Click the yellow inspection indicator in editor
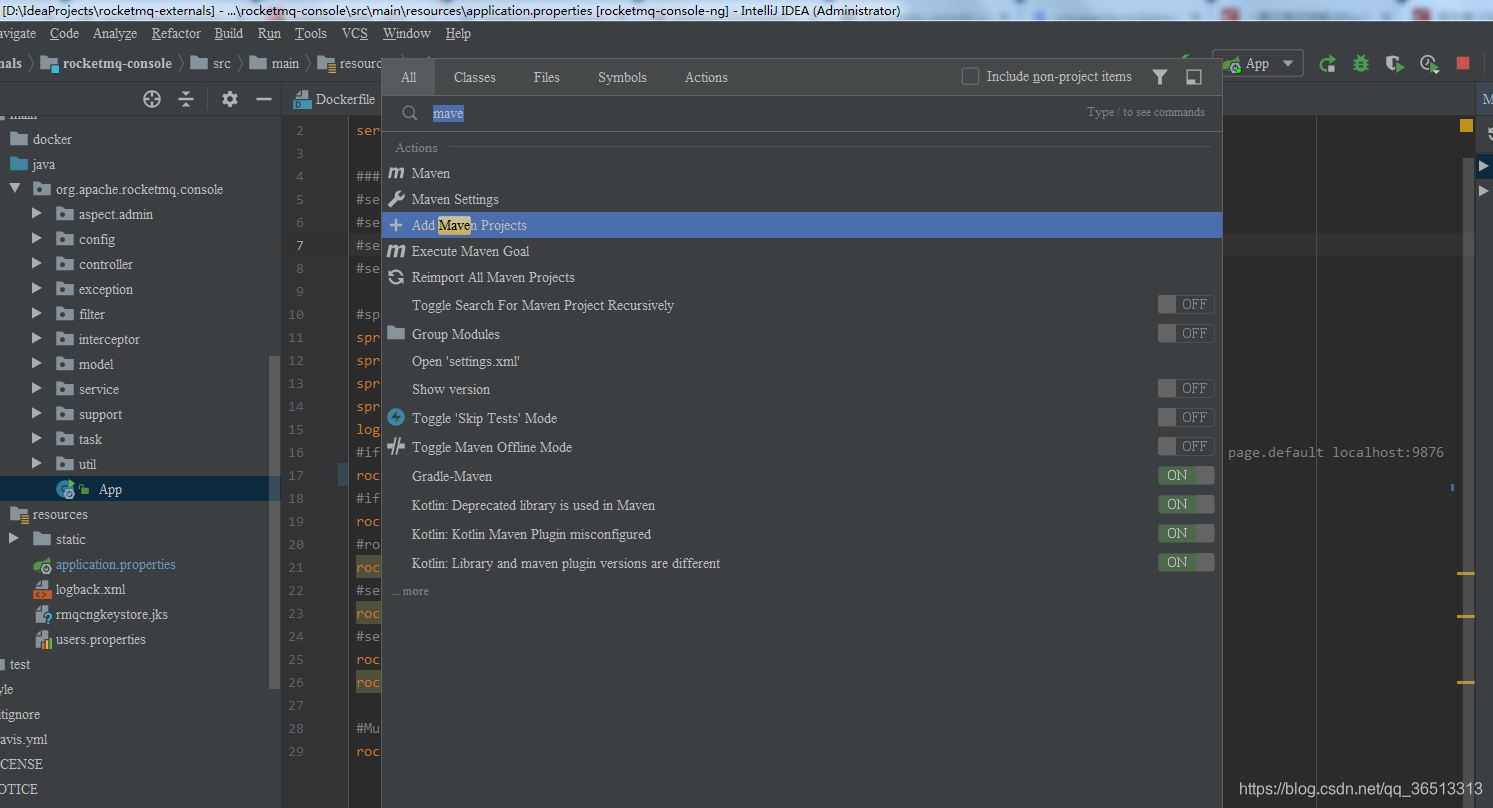Image resolution: width=1493 pixels, height=808 pixels. (1466, 125)
